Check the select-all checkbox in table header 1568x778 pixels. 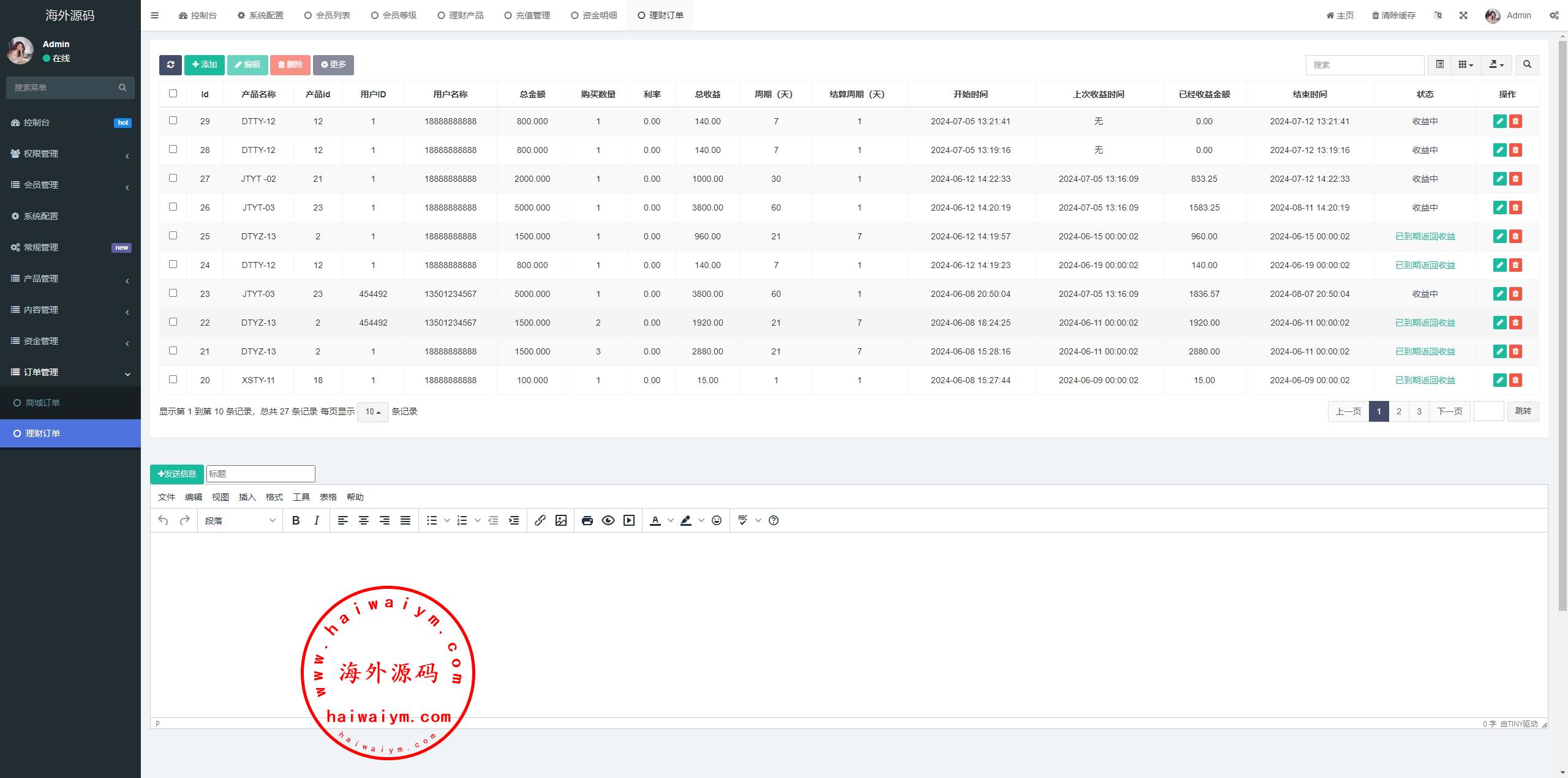[173, 94]
